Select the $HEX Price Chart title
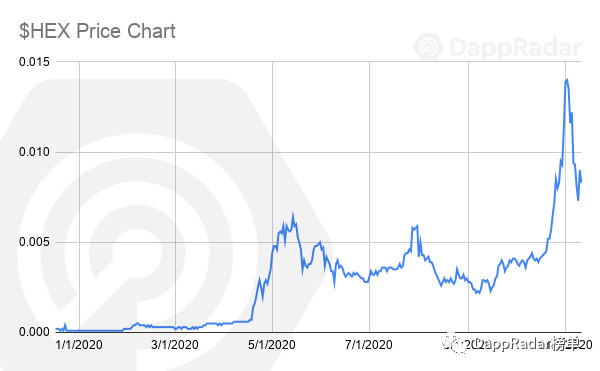600x371 pixels. 97,31
